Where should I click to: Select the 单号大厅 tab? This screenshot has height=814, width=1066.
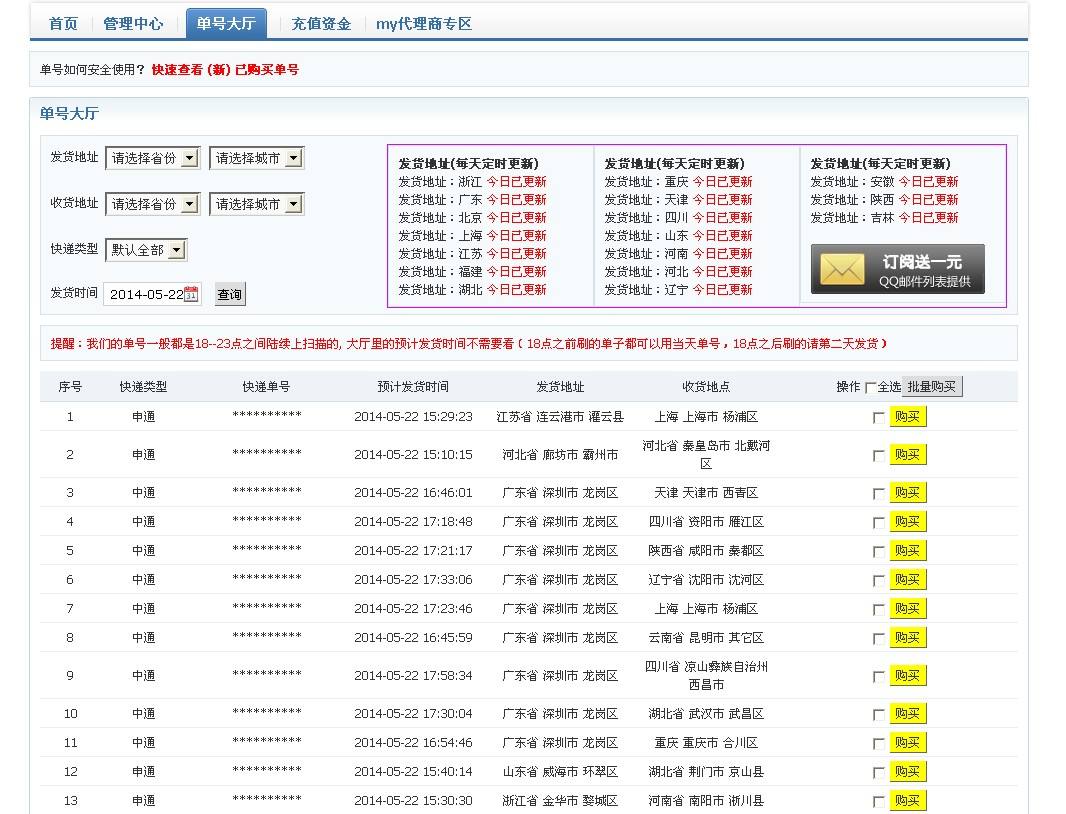tap(226, 24)
